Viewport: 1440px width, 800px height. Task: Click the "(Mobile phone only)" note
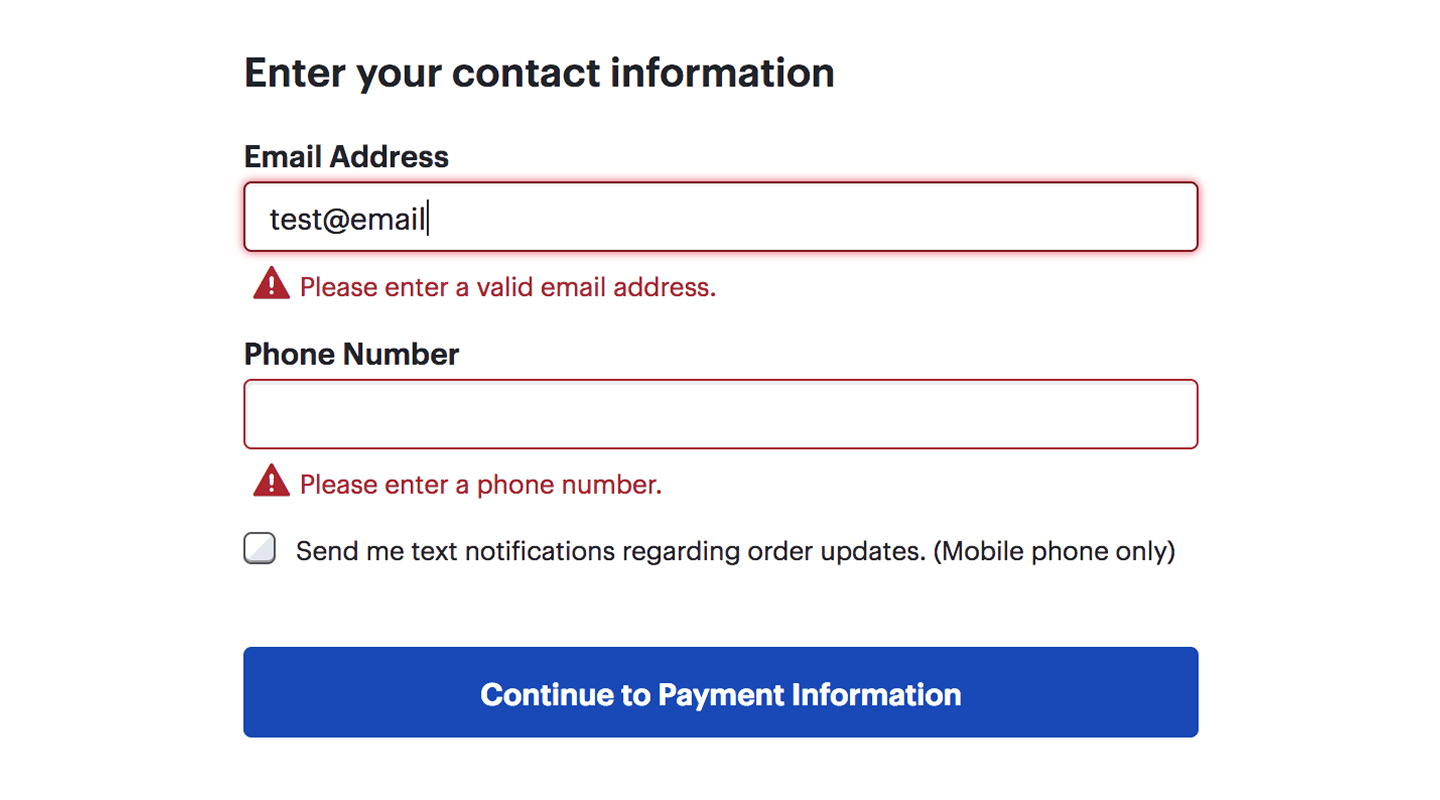(1054, 551)
